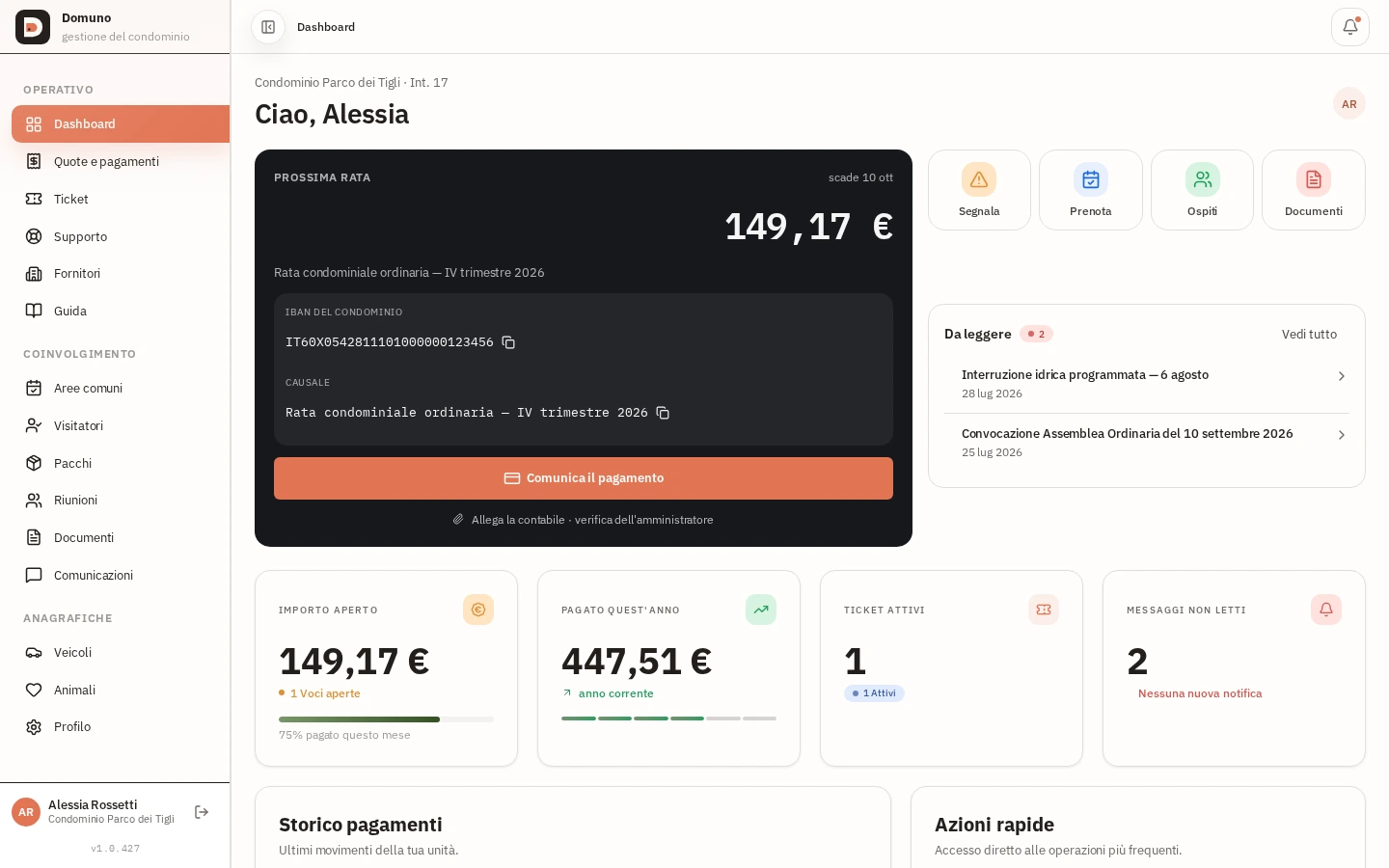
Task: Click the Segnala warning icon tile
Action: [979, 179]
